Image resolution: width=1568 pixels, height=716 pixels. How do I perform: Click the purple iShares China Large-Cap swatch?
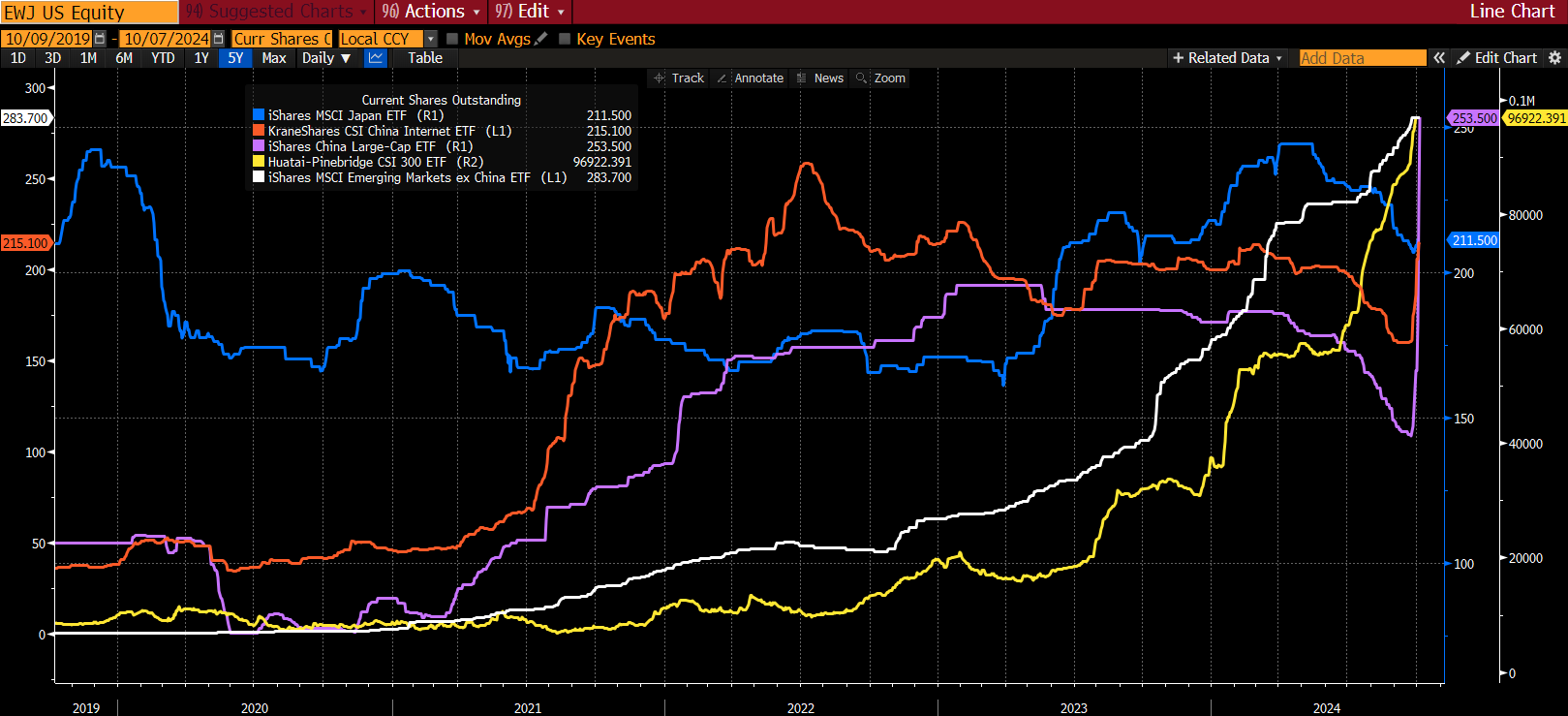click(259, 146)
